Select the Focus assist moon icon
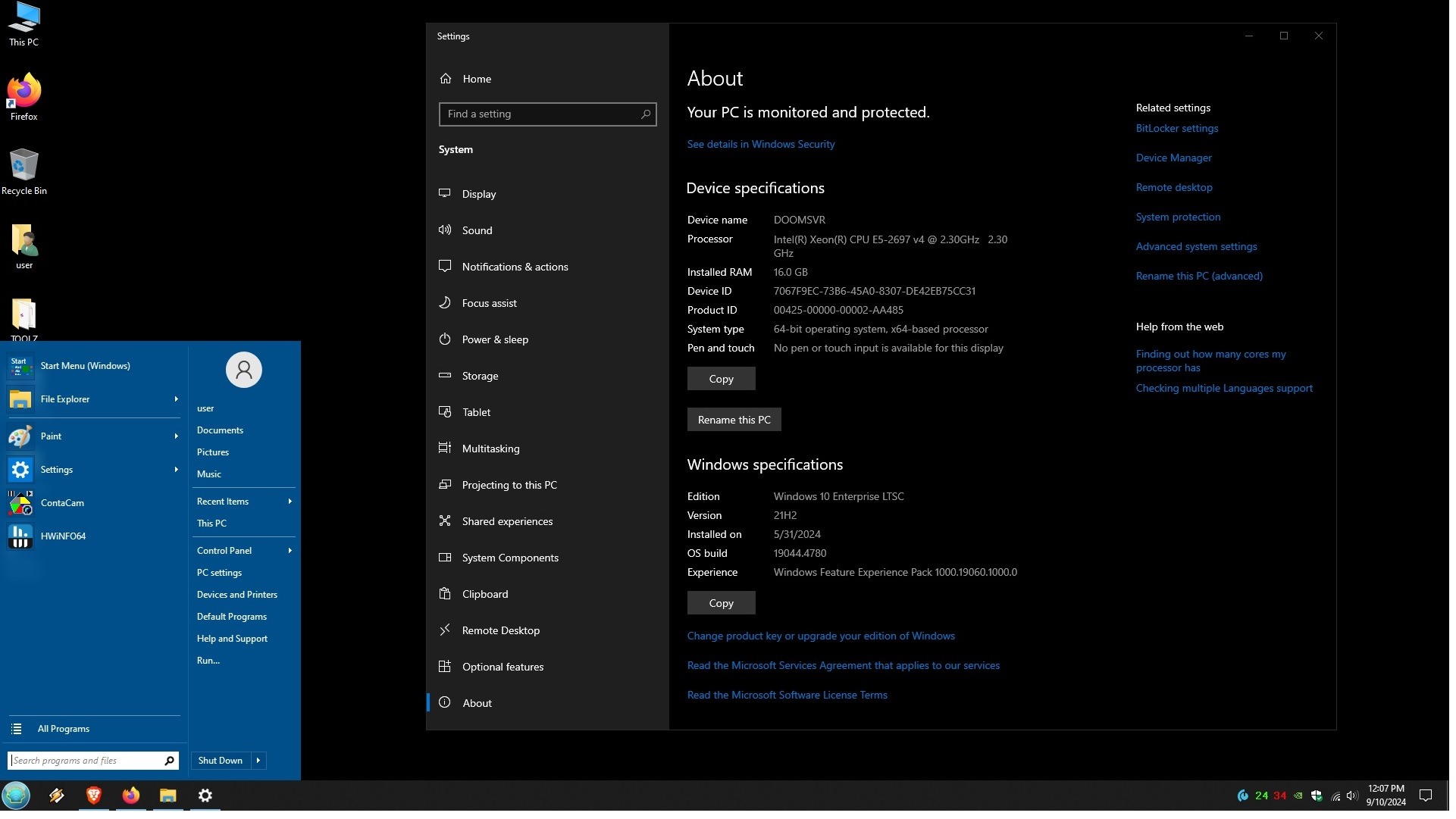The image size is (1456, 819). (x=445, y=302)
